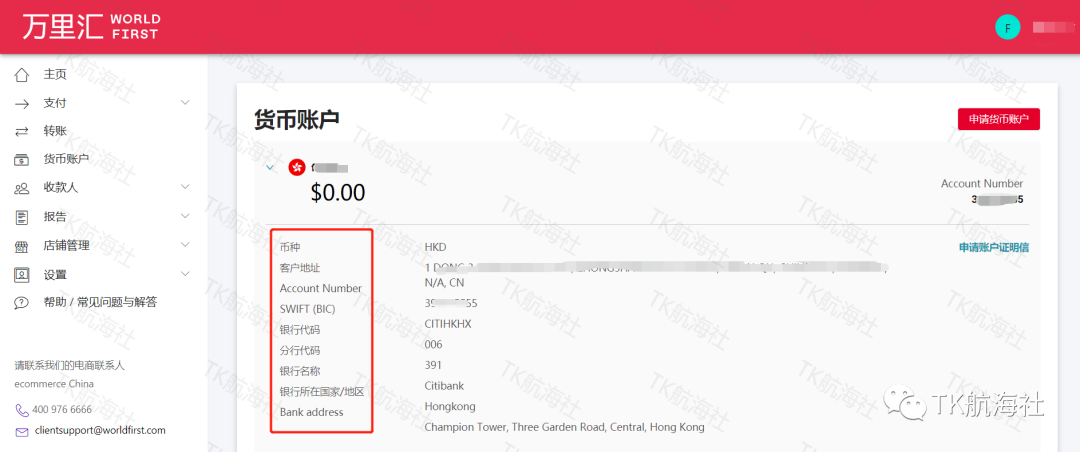Click the store icon beside 店铺管理
The width and height of the screenshot is (1080, 452).
click(x=22, y=245)
